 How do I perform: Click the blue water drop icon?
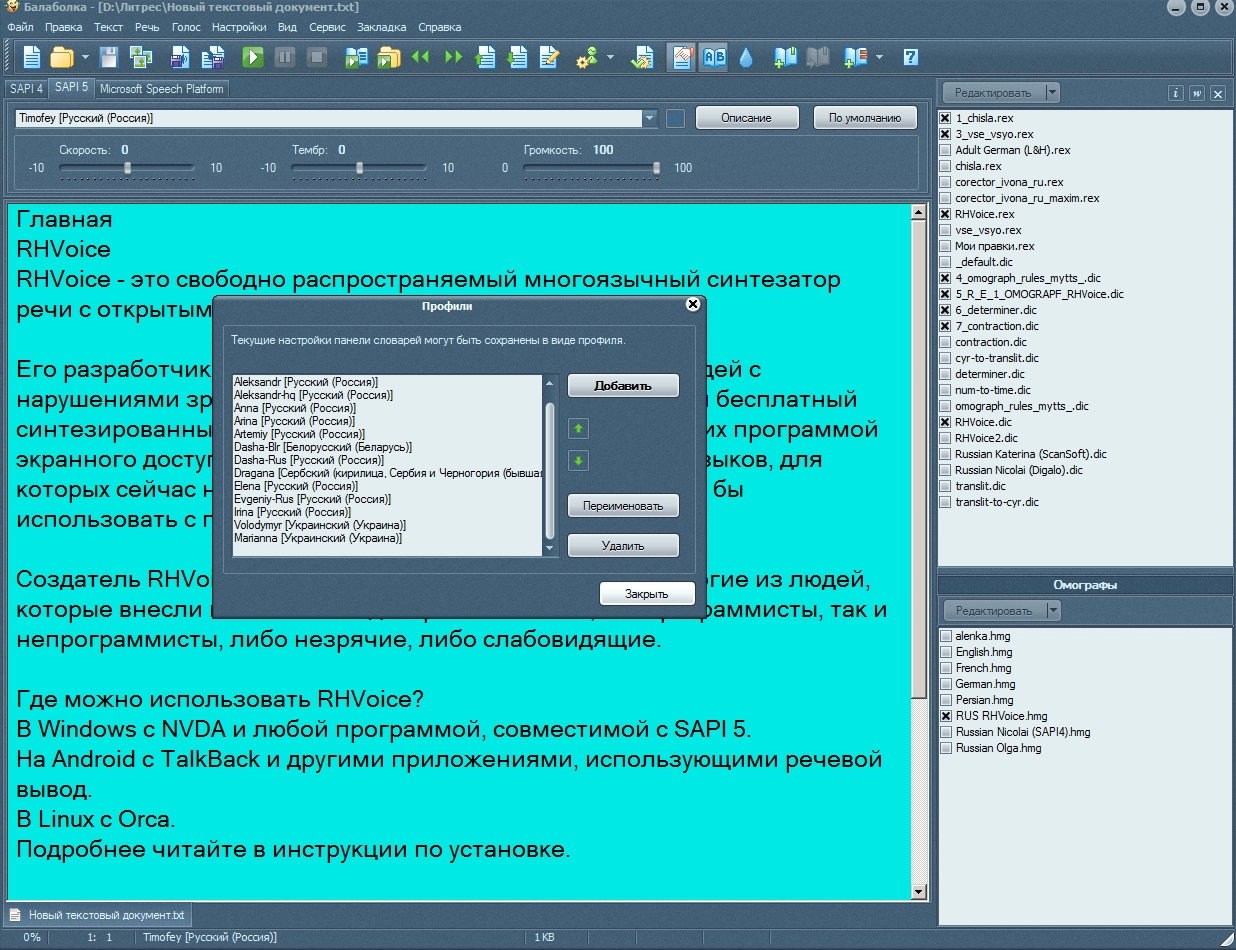(746, 57)
